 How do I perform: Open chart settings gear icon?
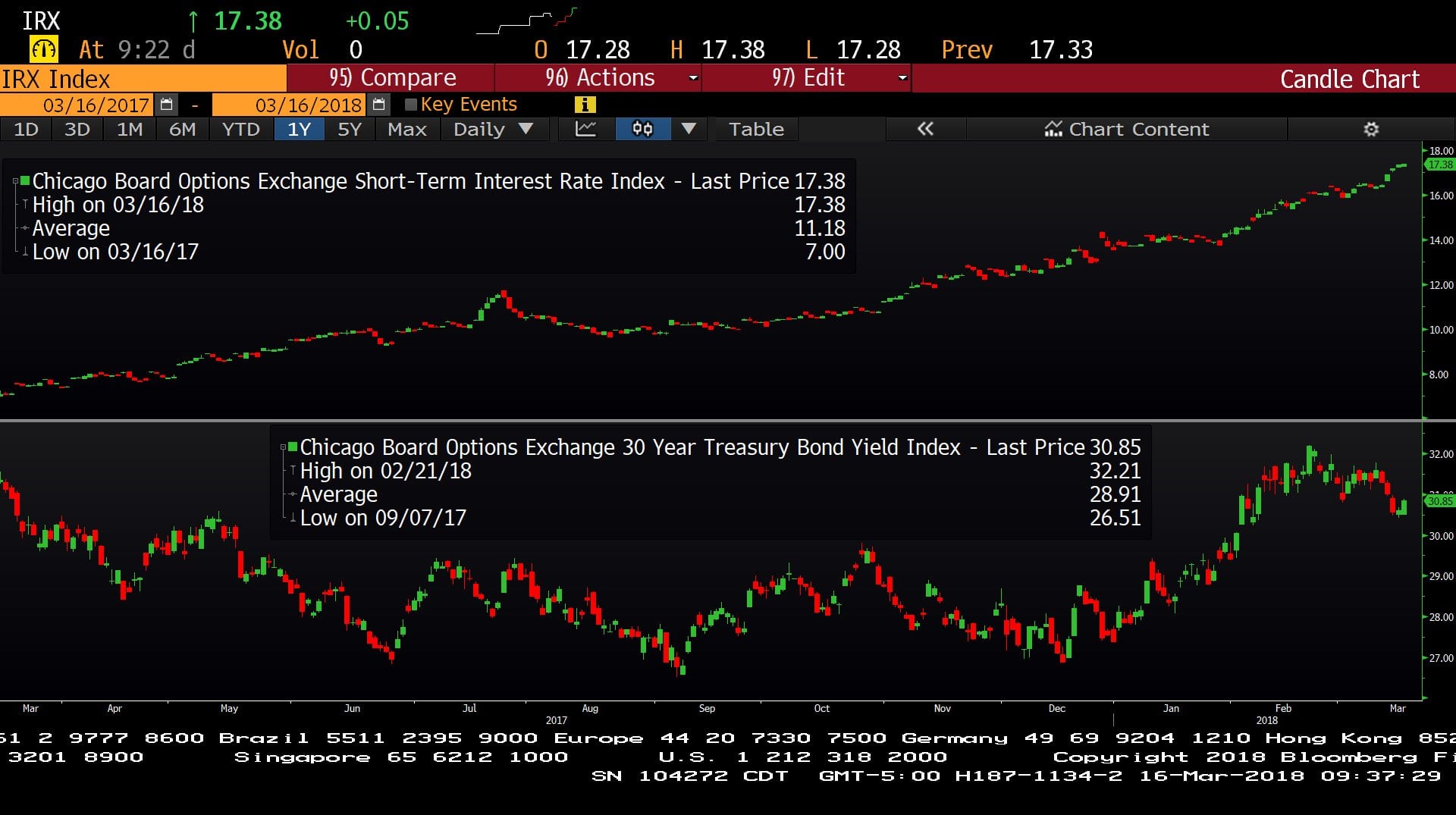(1371, 129)
